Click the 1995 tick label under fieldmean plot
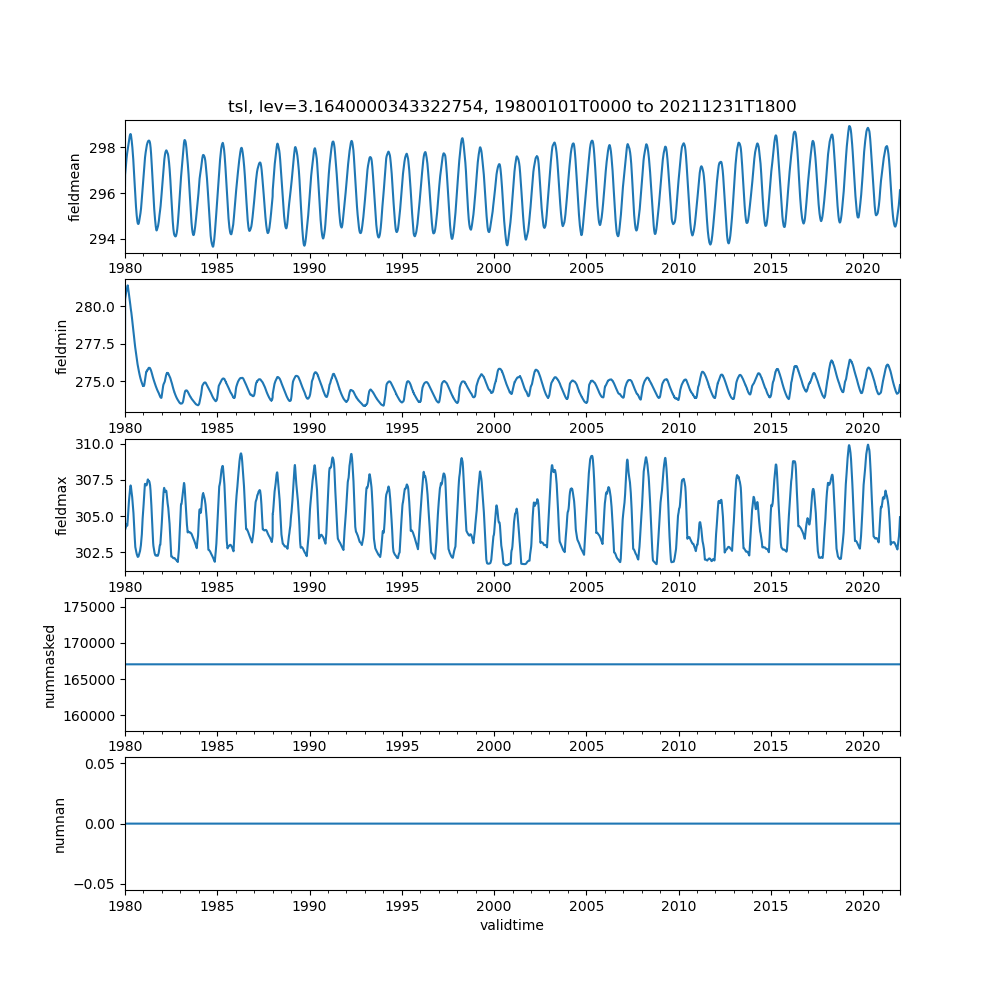The image size is (1000, 1000). click(402, 269)
